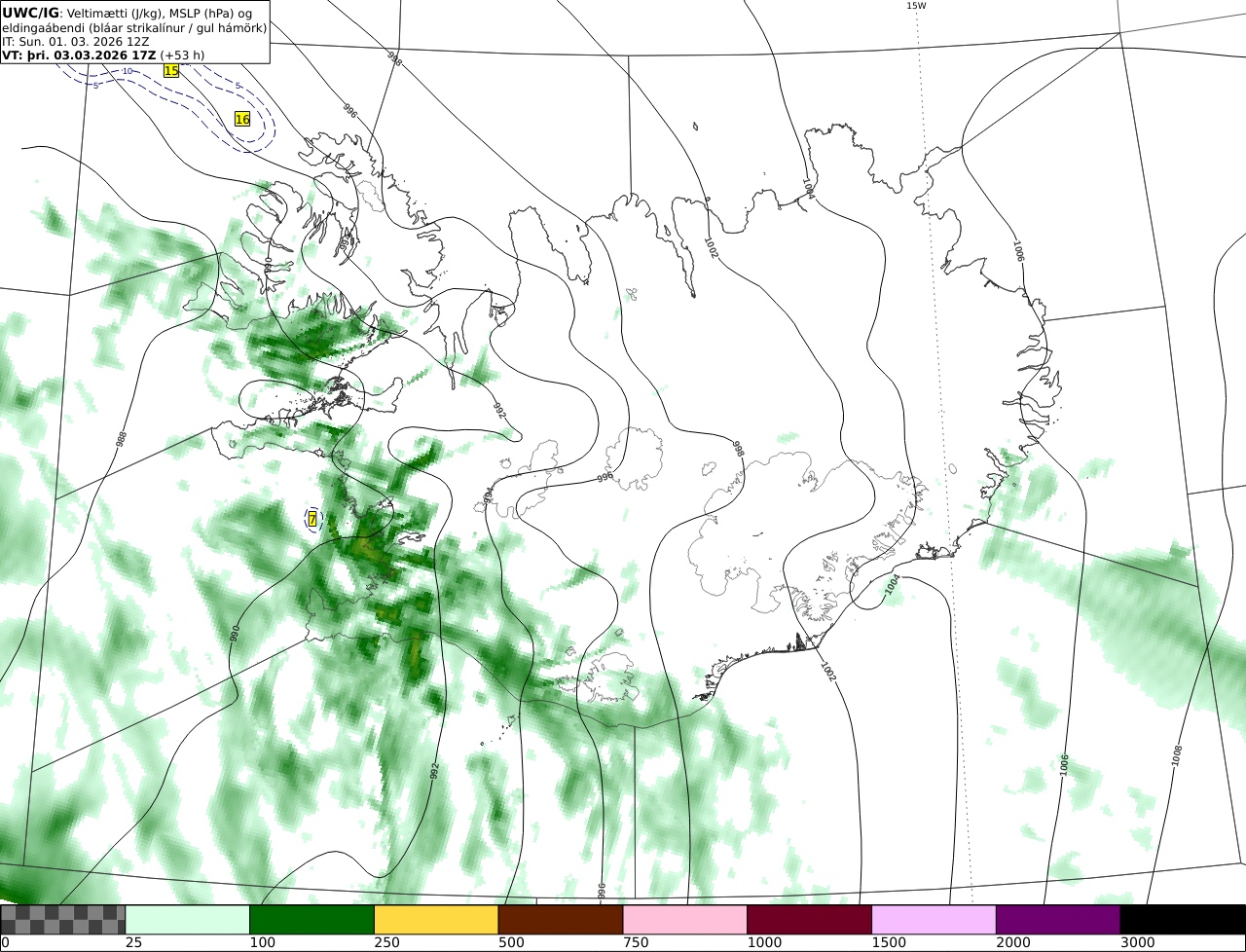The image size is (1246, 952).
Task: Click the '(+53 h)' forecast offset
Action: tap(182, 55)
